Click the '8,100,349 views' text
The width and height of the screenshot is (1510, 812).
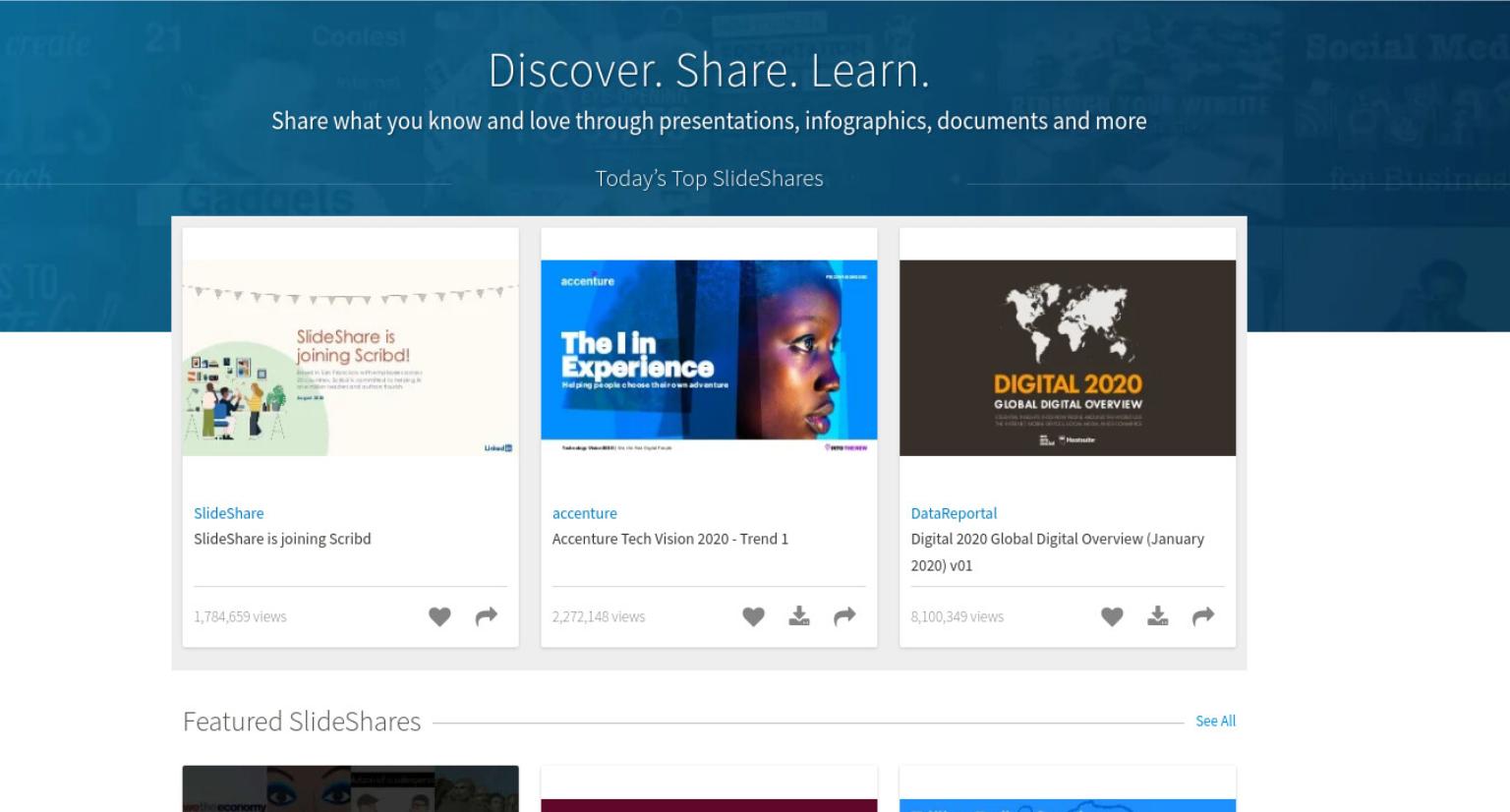[958, 617]
